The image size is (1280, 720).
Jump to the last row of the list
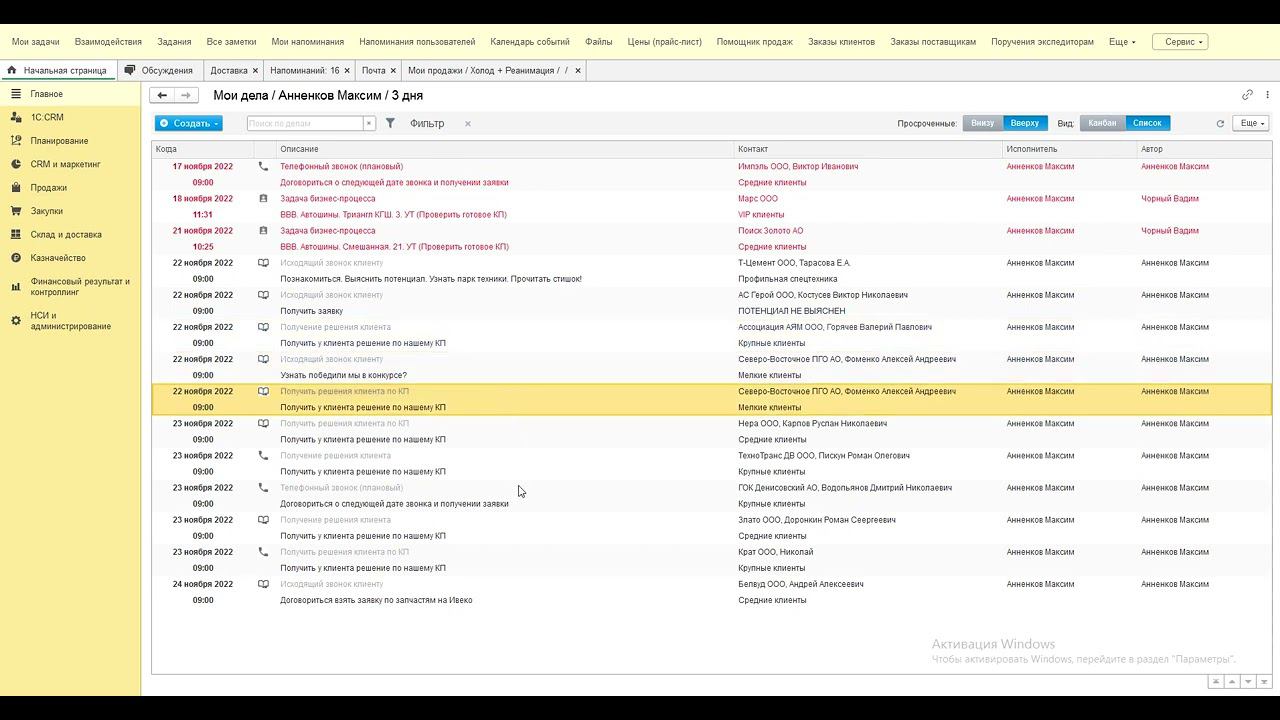pos(1264,681)
